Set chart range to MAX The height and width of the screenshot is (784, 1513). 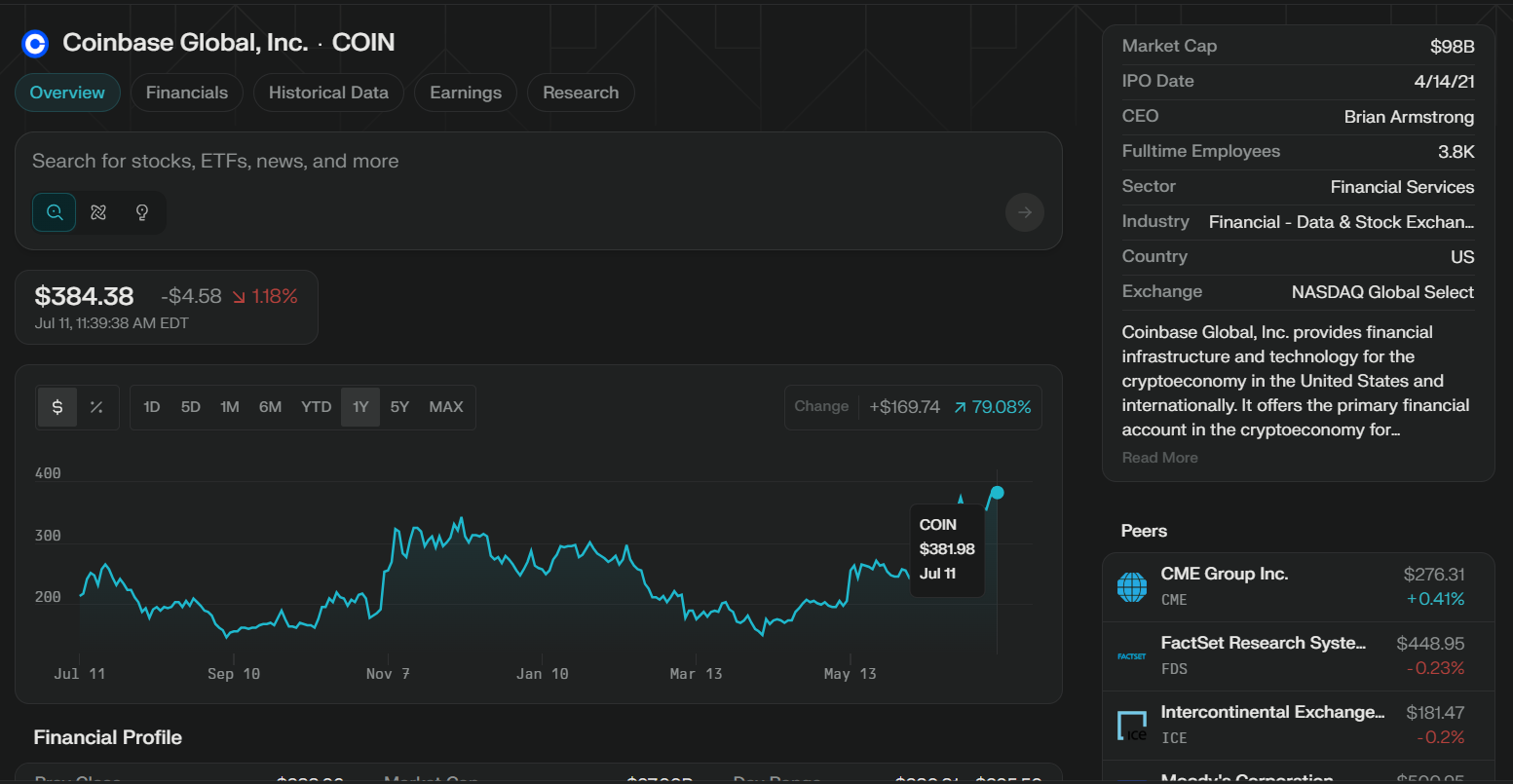point(446,407)
